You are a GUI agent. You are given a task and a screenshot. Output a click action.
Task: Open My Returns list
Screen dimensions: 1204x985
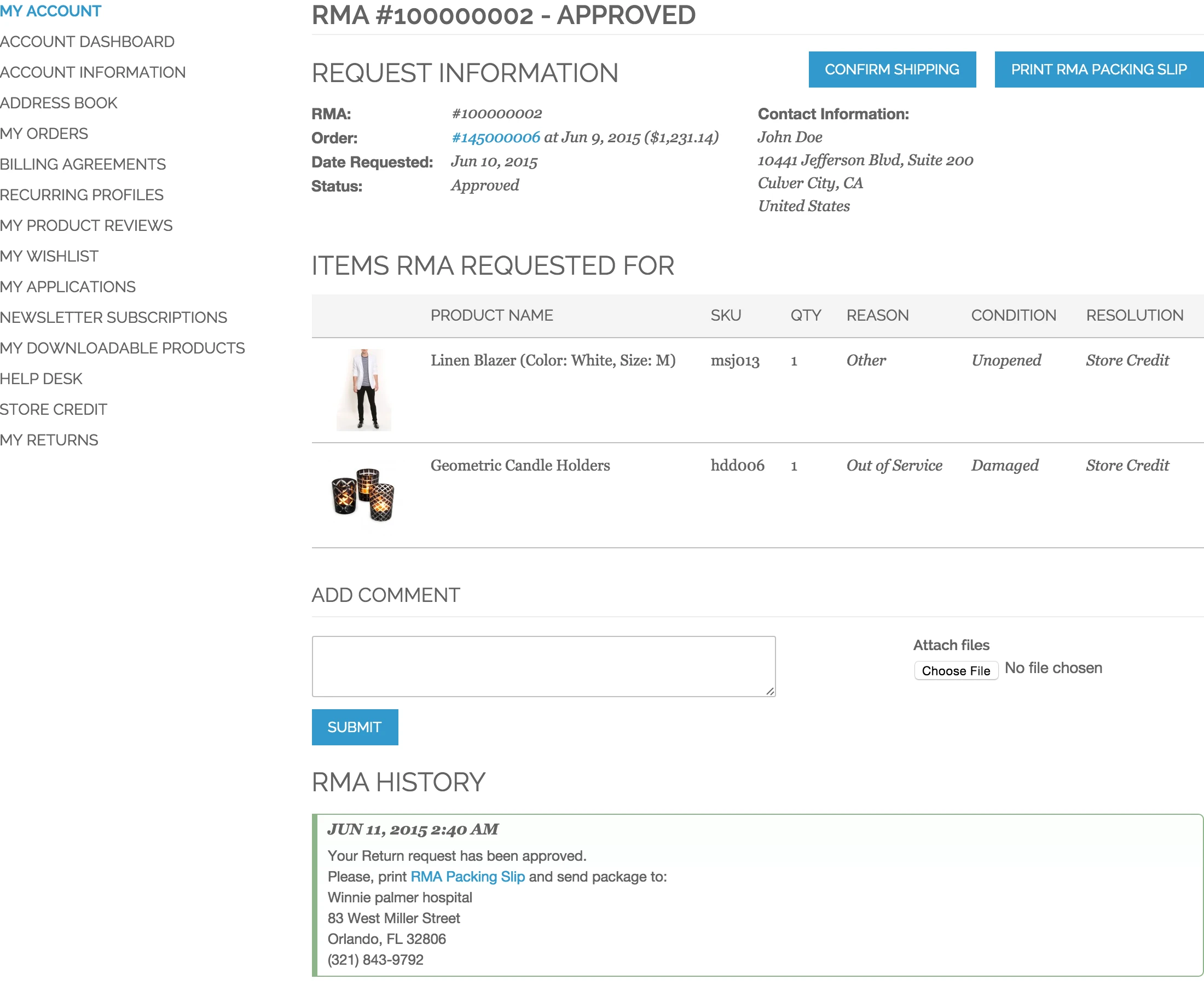(x=49, y=440)
